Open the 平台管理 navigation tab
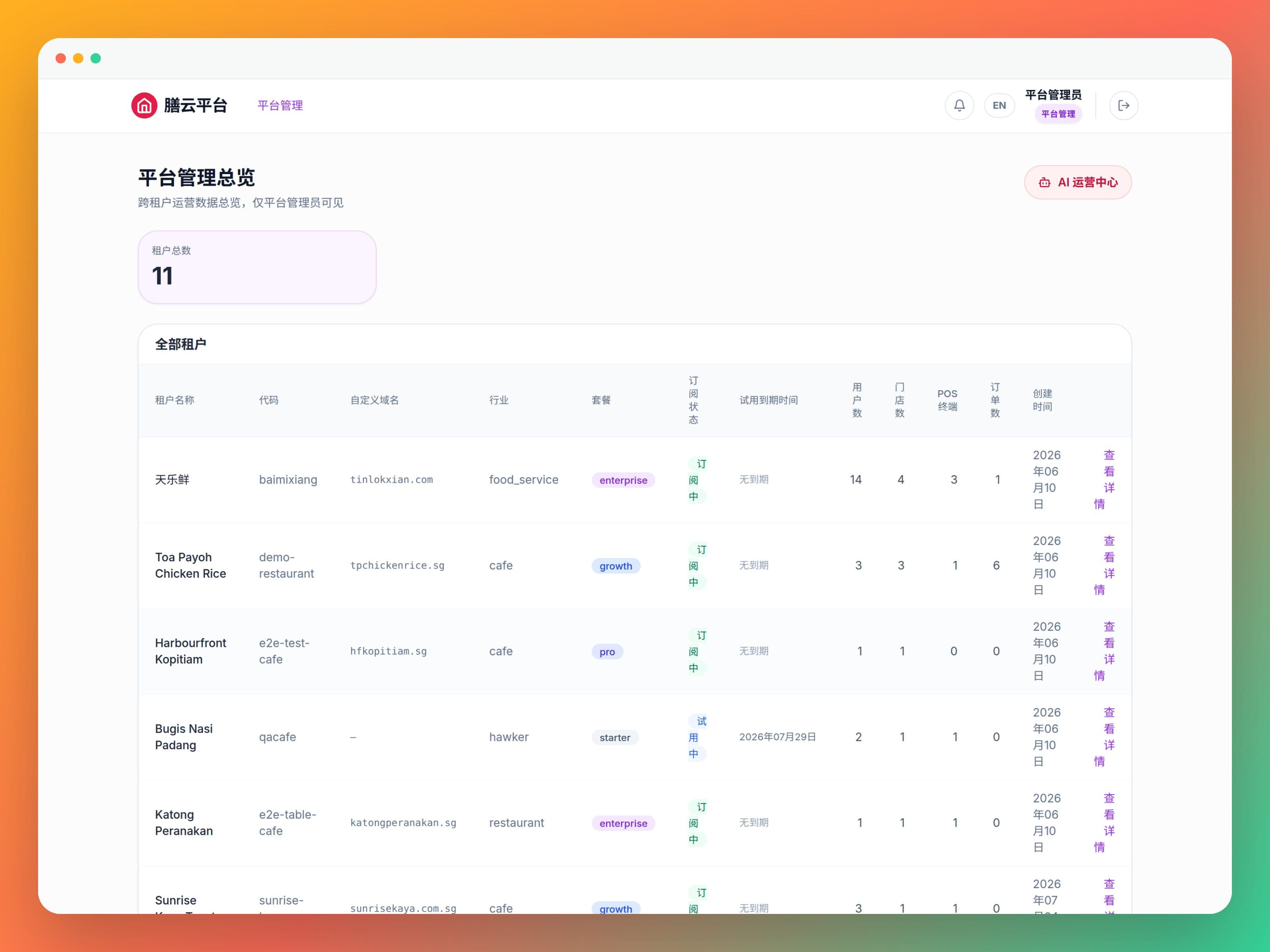The image size is (1270, 952). (280, 106)
